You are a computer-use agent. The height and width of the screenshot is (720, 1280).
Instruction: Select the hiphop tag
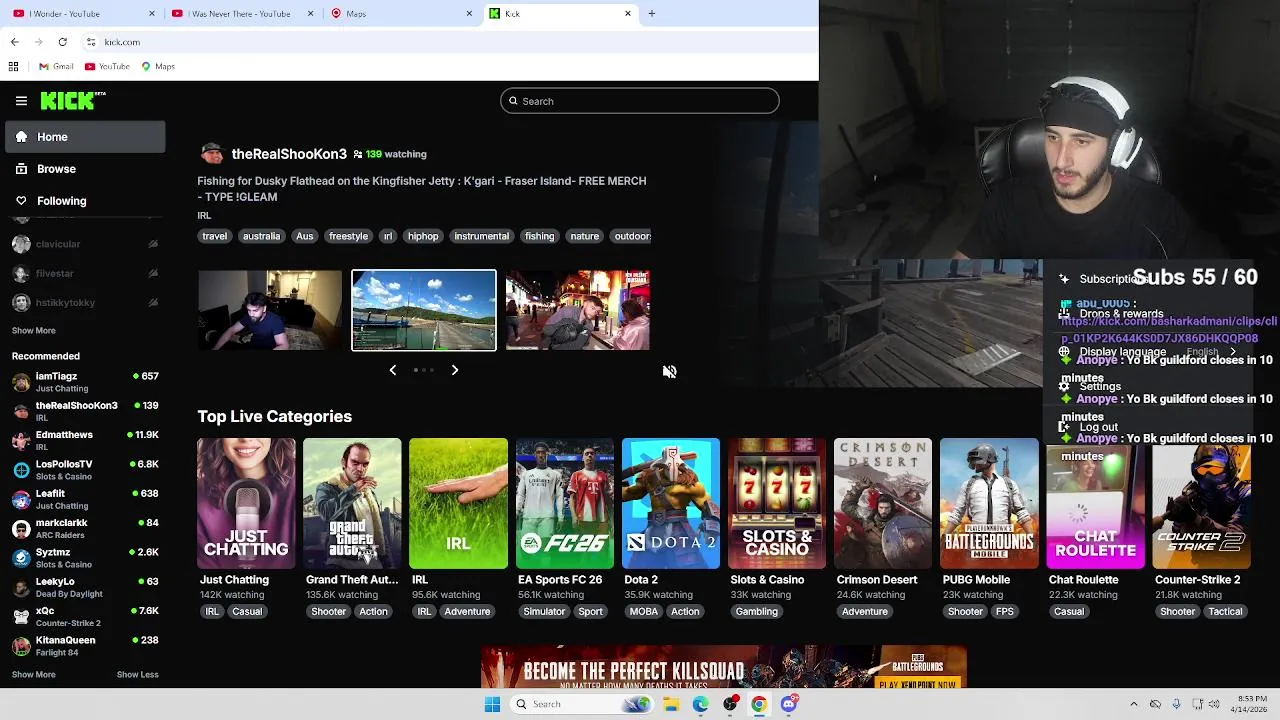[423, 236]
